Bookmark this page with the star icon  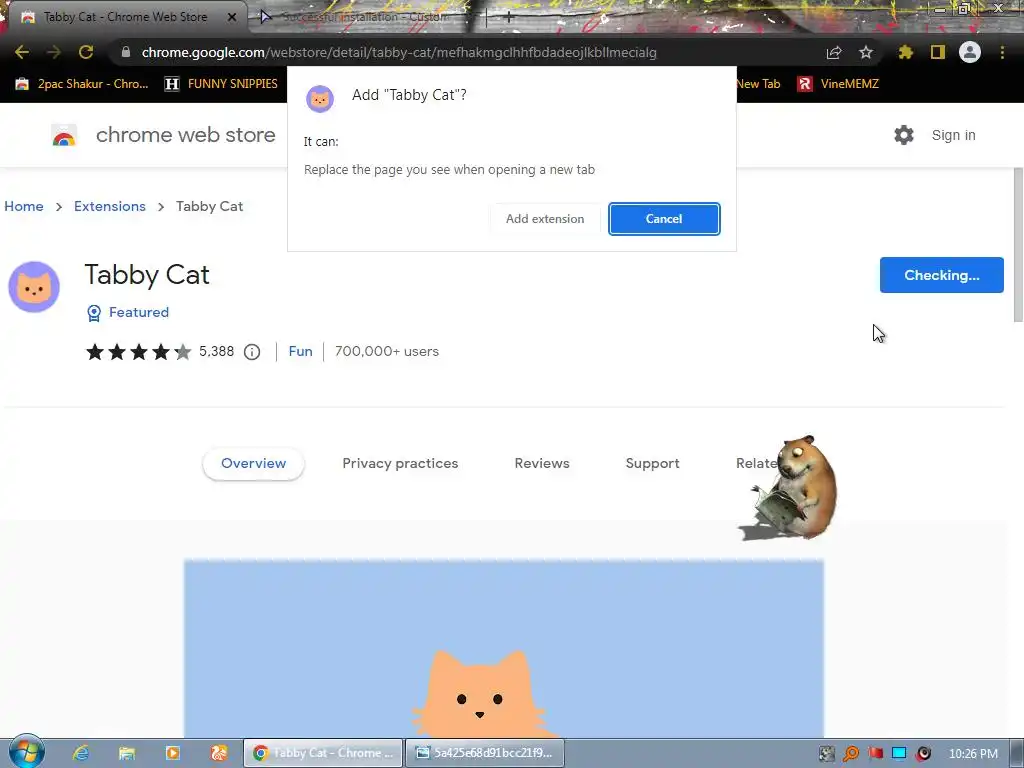(866, 52)
